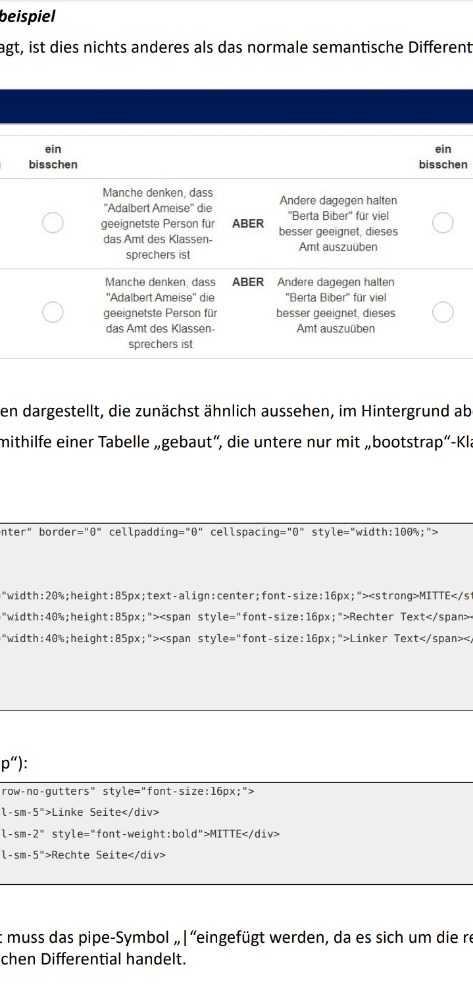
Task: Click code line containing 'Linker Text</span>'
Action: point(236,638)
